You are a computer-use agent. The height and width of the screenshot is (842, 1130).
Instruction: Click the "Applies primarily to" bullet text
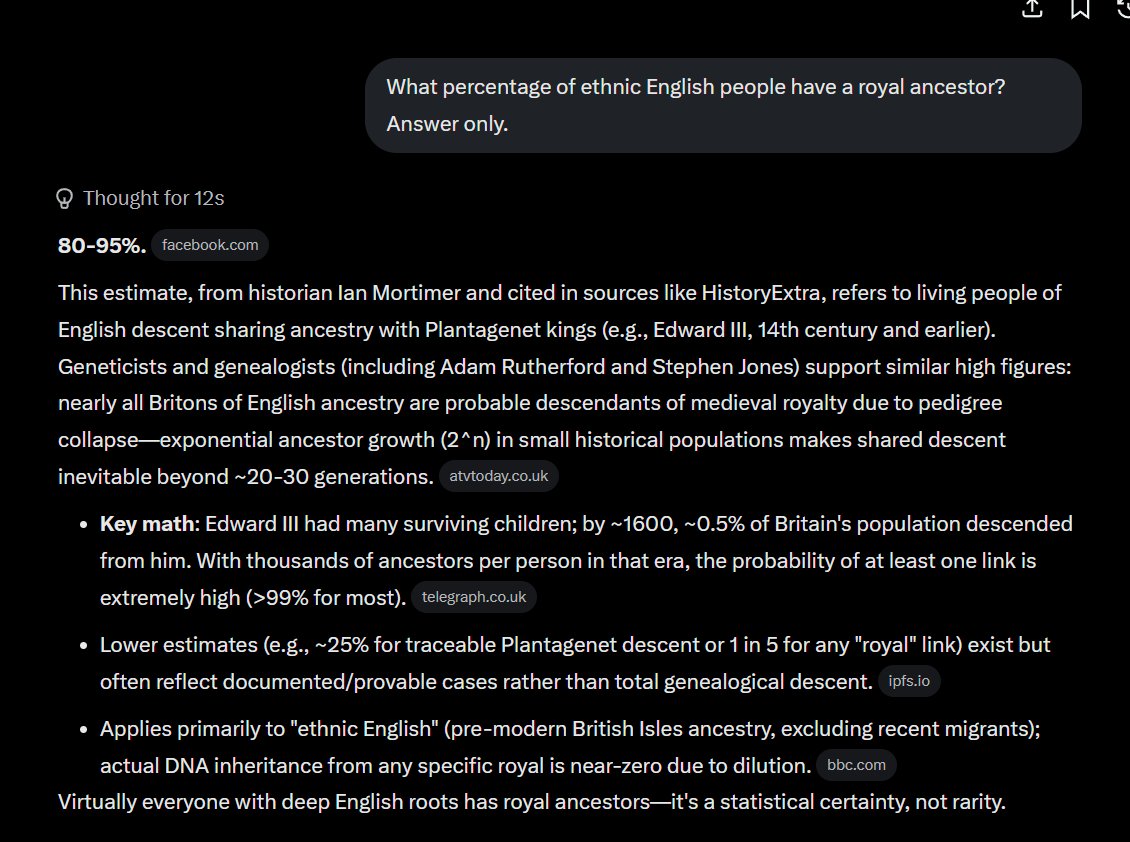(570, 747)
